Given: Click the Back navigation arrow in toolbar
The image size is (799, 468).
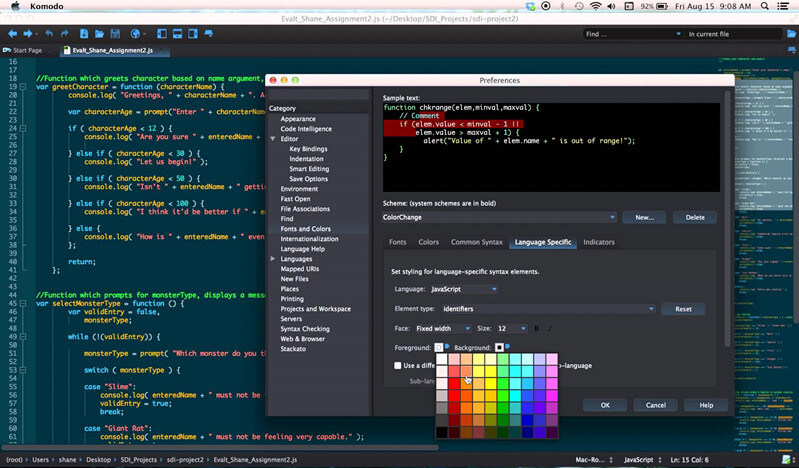Looking at the screenshot, I should pyautogui.click(x=13, y=34).
